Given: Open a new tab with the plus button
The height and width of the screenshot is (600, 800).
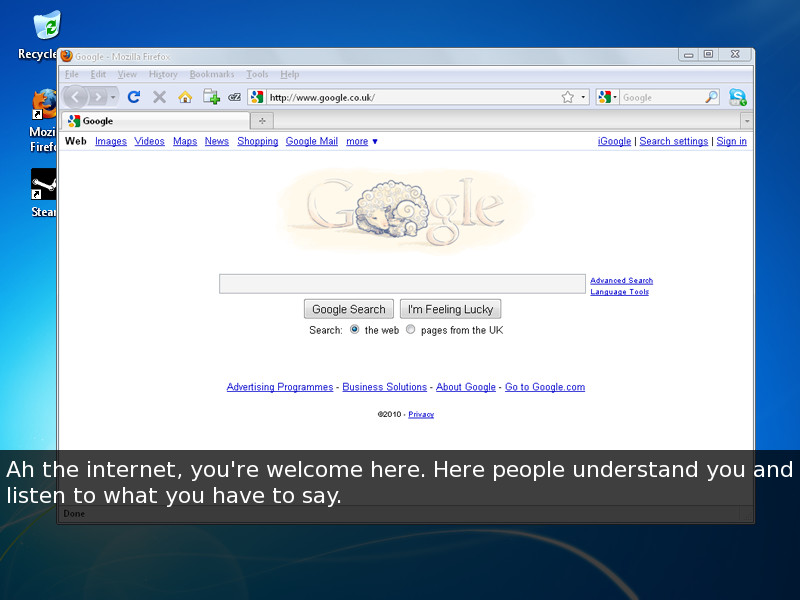Looking at the screenshot, I should click(x=262, y=121).
